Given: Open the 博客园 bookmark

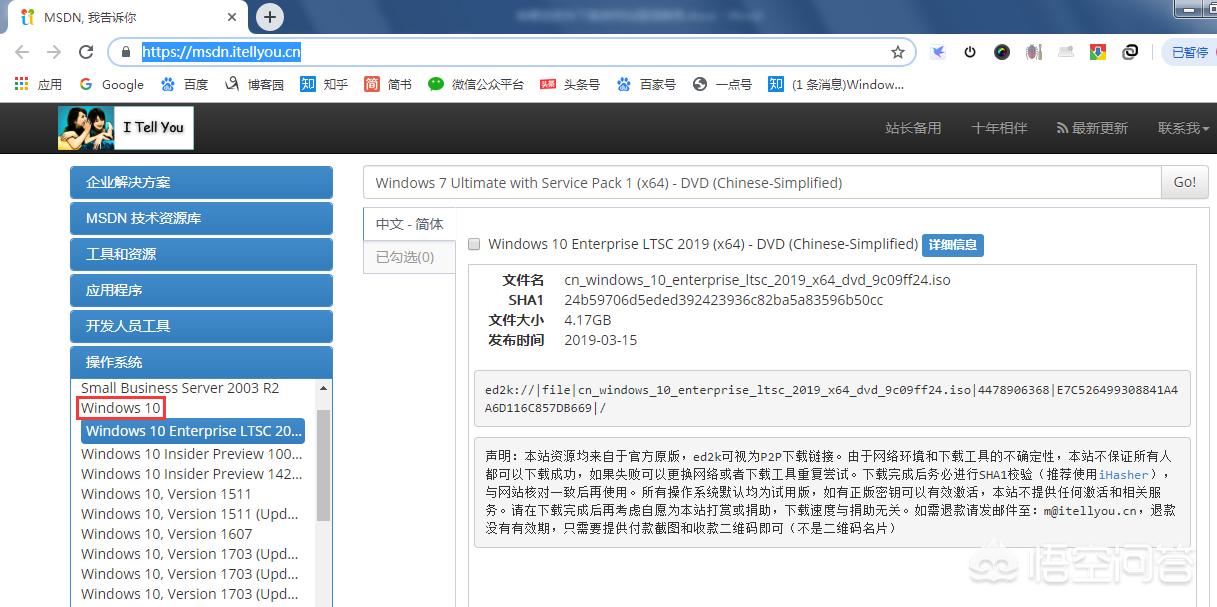Looking at the screenshot, I should click(256, 84).
